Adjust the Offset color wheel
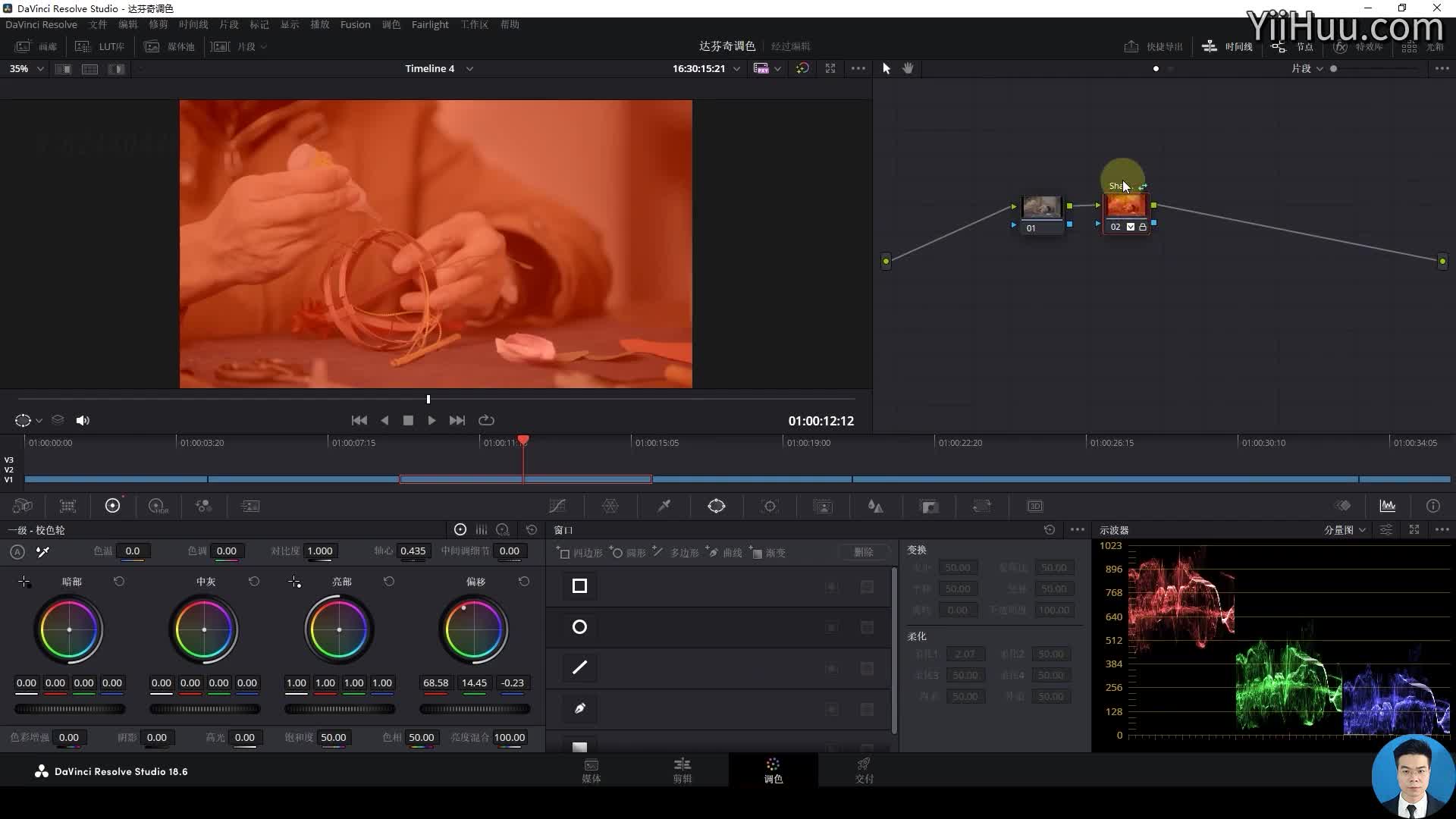The height and width of the screenshot is (819, 1456). coord(474,629)
